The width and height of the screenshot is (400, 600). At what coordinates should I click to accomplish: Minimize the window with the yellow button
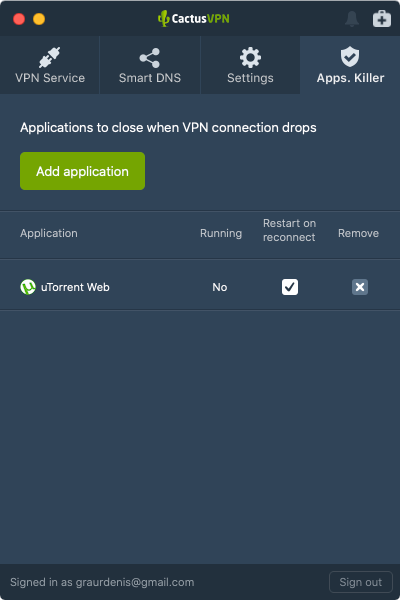(x=39, y=19)
